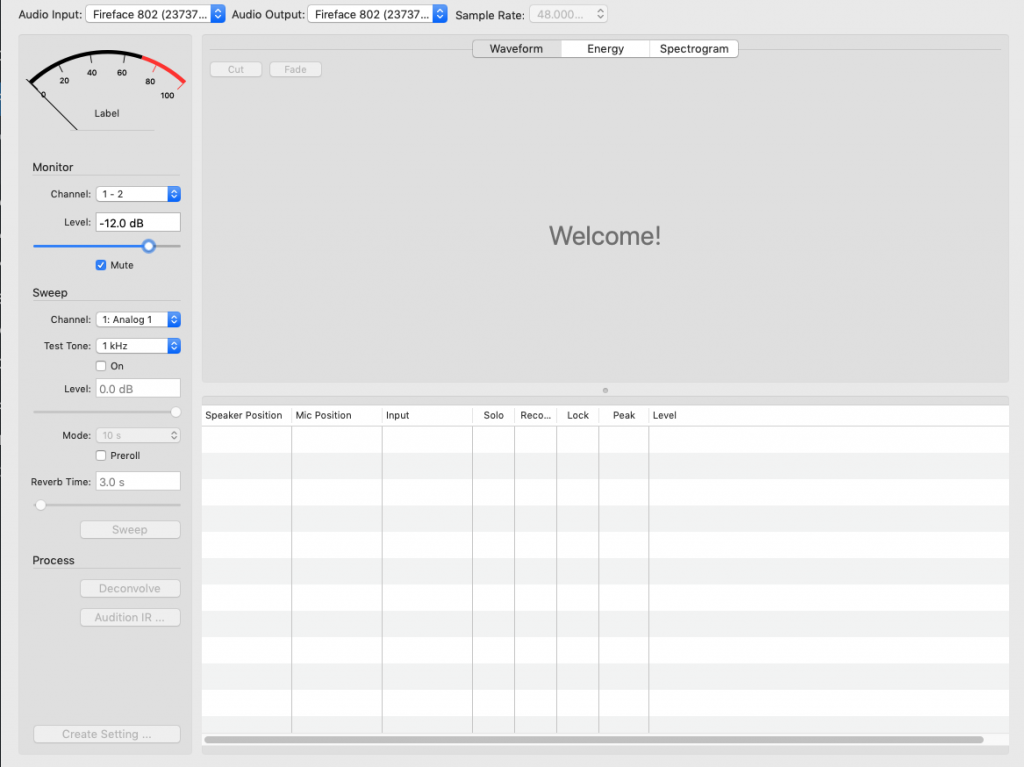Click the Audition IR button

(130, 618)
